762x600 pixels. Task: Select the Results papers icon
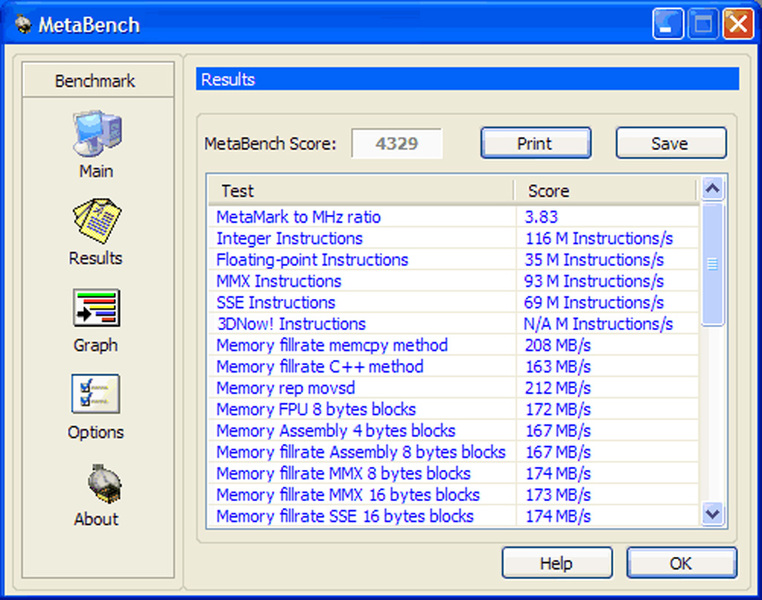click(97, 221)
